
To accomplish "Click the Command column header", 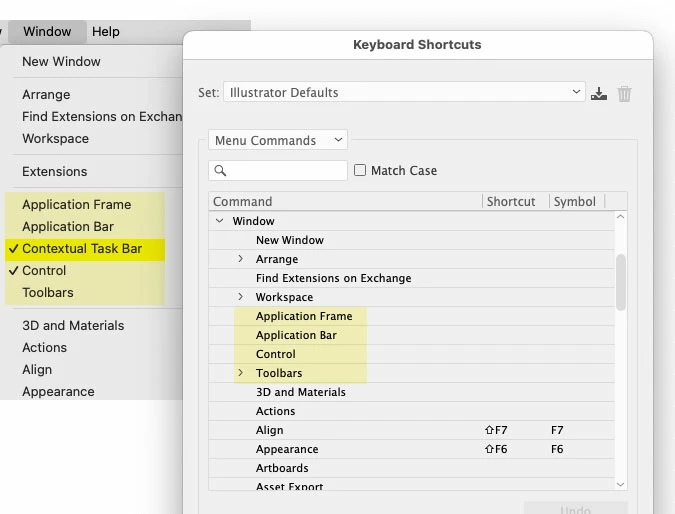I will 345,201.
